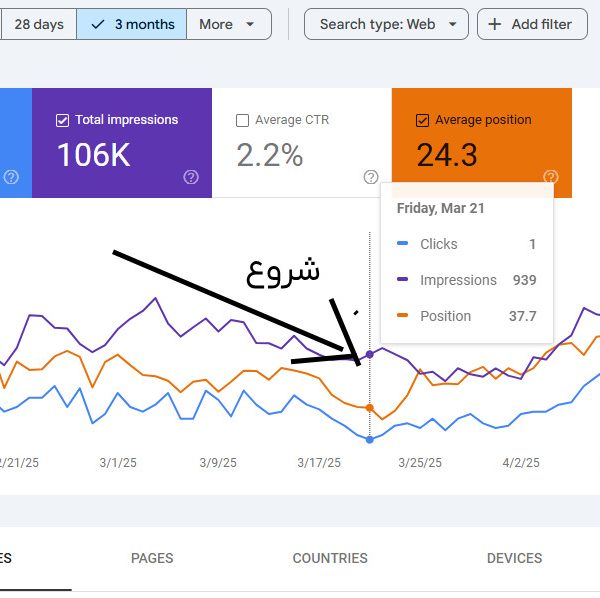Enable the Average CTR checkbox

(242, 120)
